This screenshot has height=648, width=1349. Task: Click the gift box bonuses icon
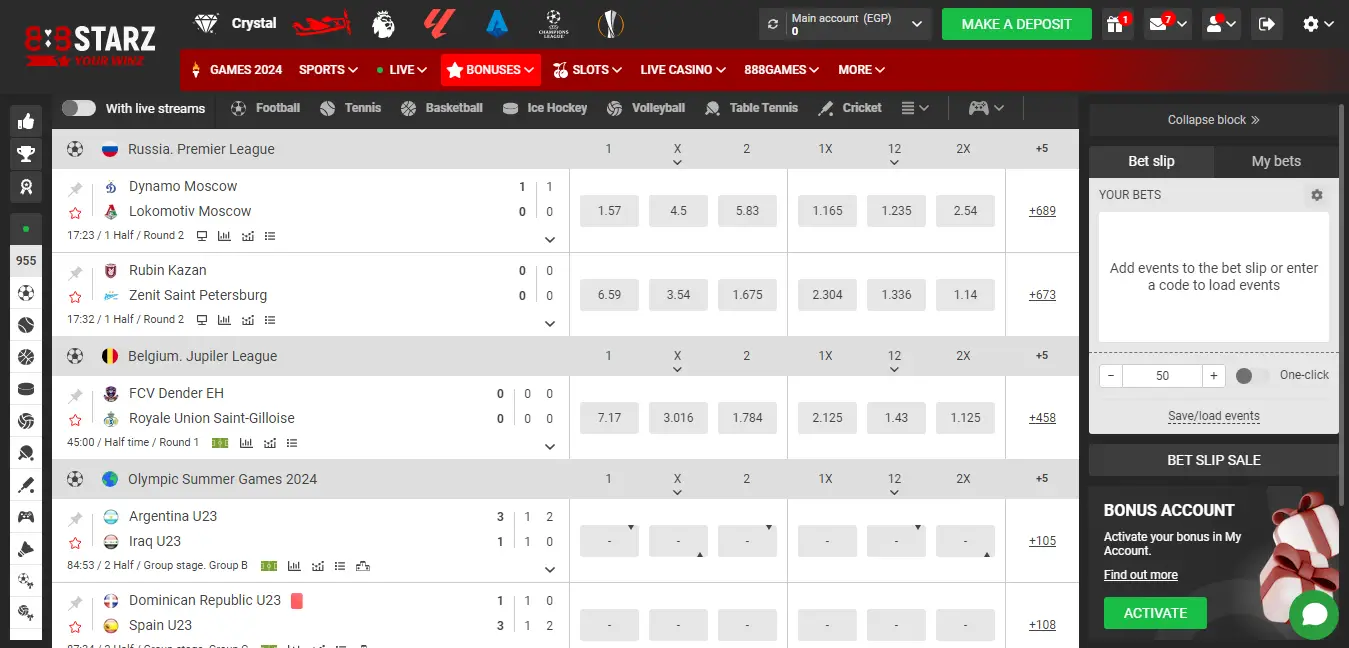pyautogui.click(x=1114, y=24)
